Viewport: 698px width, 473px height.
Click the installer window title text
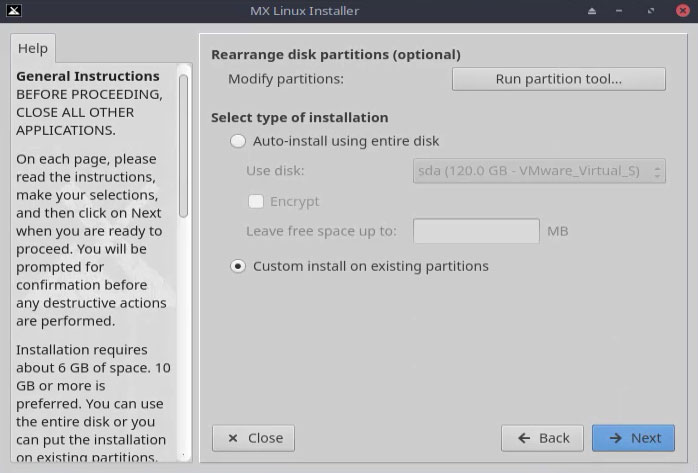[x=304, y=11]
